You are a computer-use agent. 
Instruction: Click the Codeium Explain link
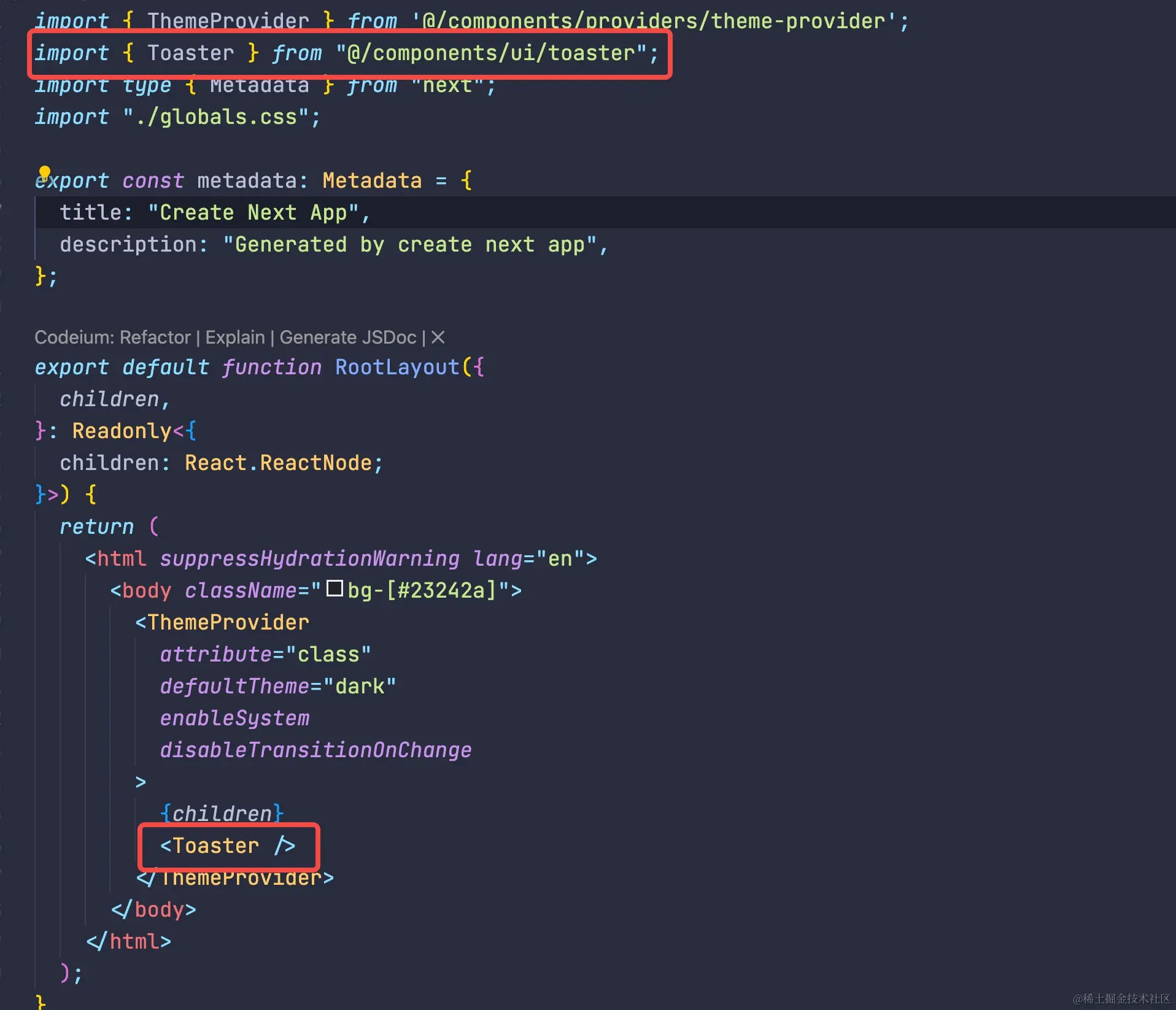coord(235,337)
